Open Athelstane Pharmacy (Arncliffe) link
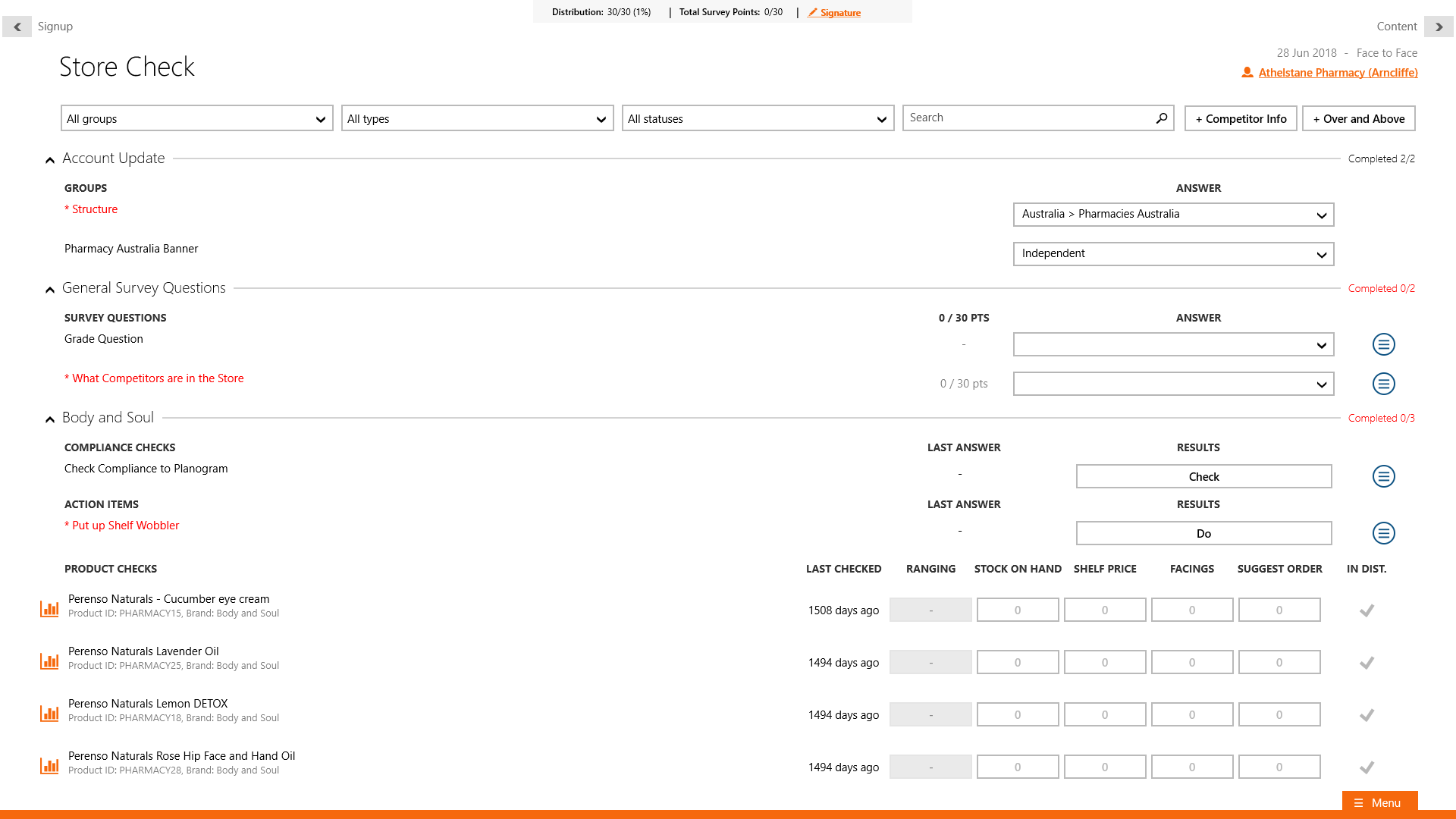 click(x=1338, y=73)
